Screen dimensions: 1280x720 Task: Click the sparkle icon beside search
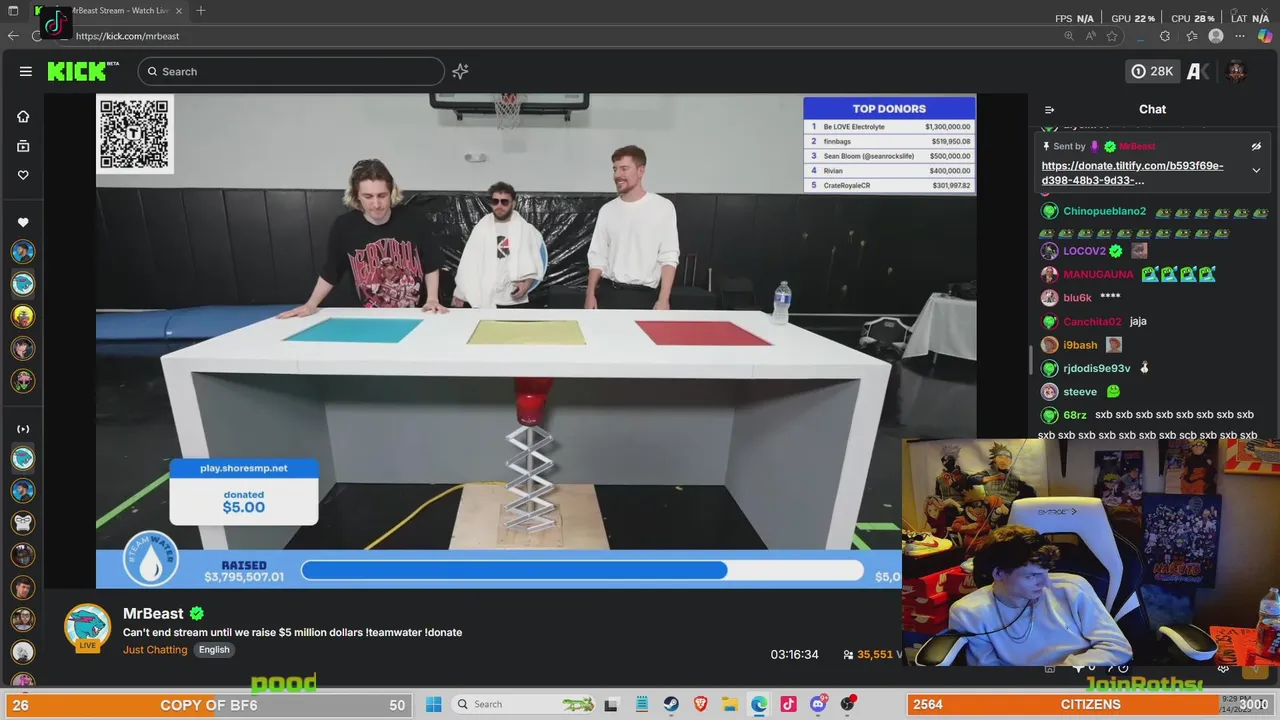tap(460, 71)
